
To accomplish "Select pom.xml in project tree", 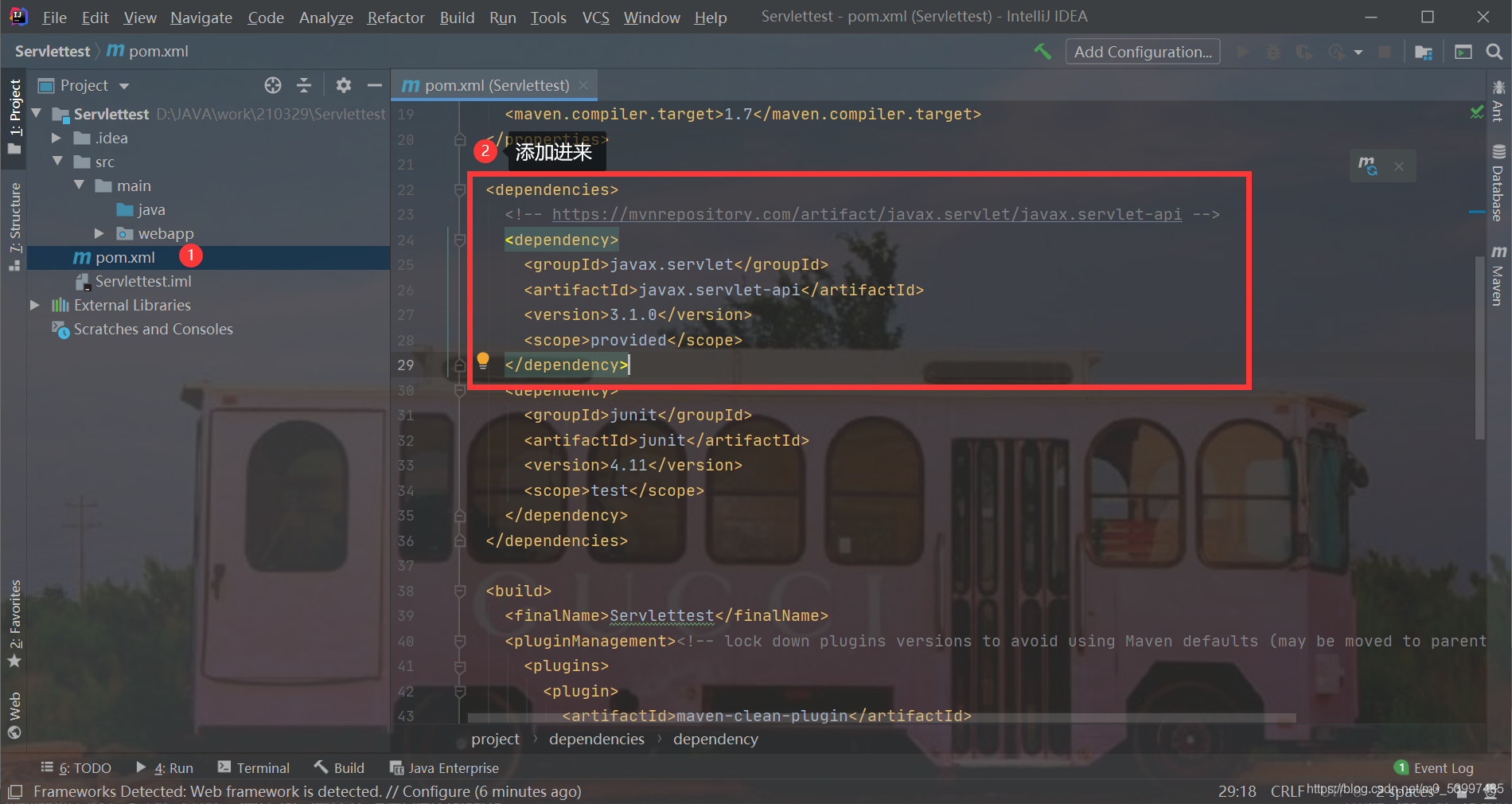I will pos(115,257).
